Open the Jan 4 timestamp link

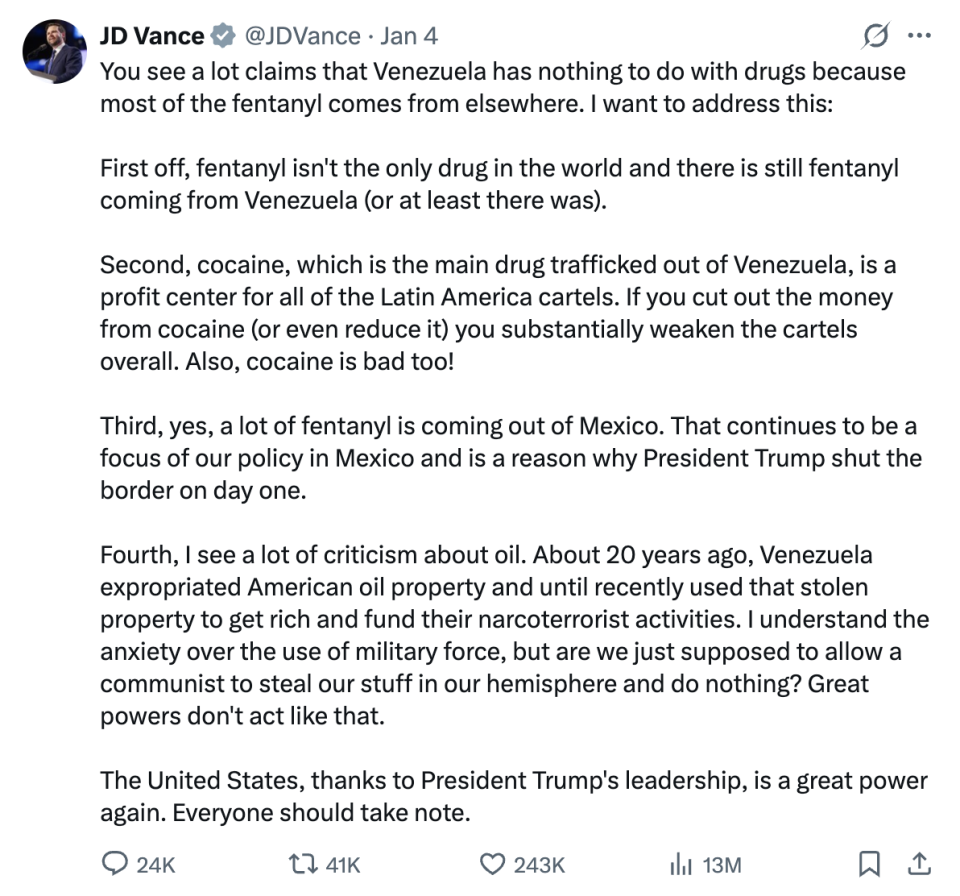pos(409,37)
